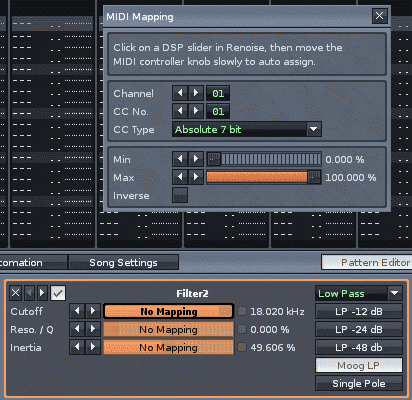Viewport: 412px width, 400px height.
Task: Toggle the Filter2 enabled checkmark
Action: click(x=58, y=293)
